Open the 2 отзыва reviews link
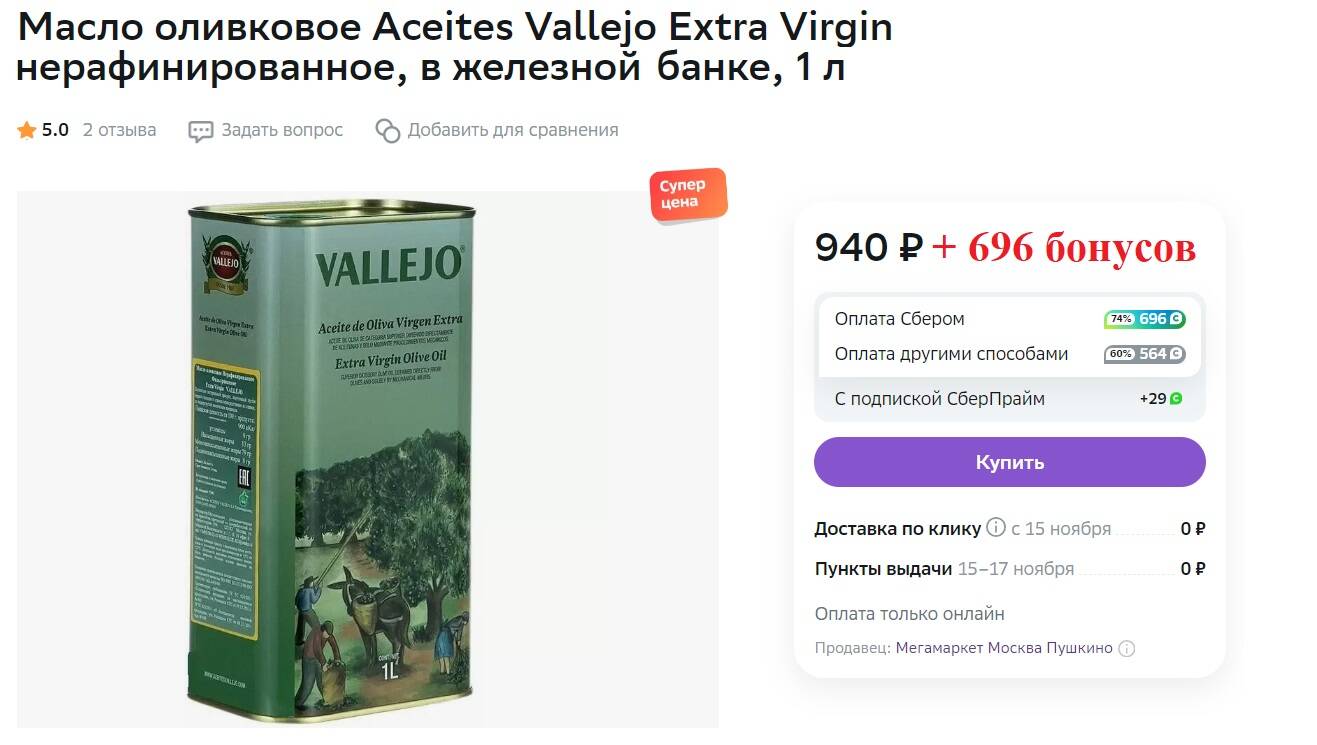The width and height of the screenshot is (1317, 745). point(119,130)
